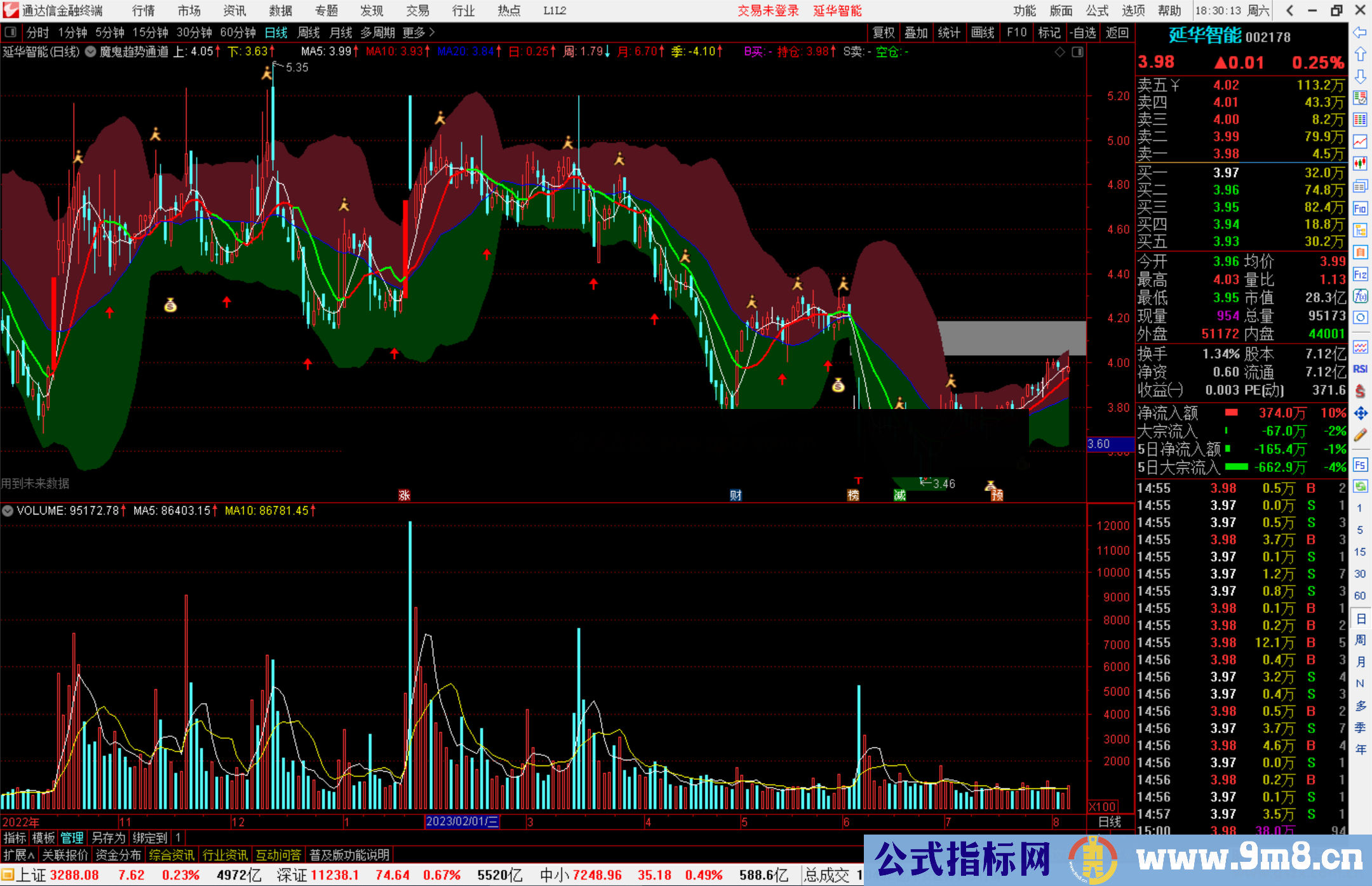Click the f(x) formula sidebar icon
1372x886 pixels.
click(1360, 297)
